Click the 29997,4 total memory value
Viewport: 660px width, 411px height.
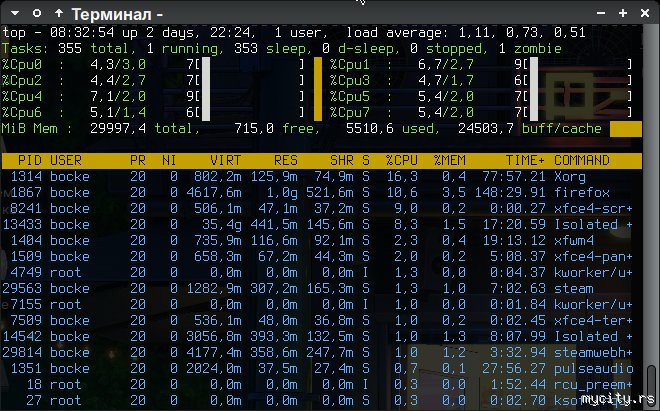click(x=118, y=129)
